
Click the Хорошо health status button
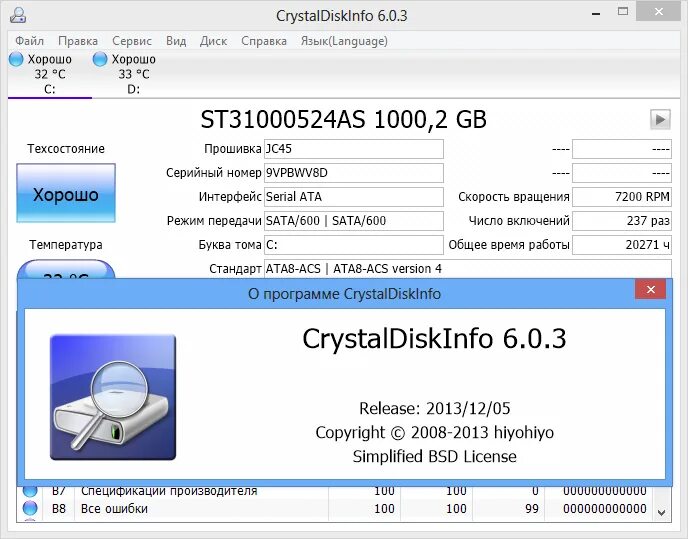coord(66,193)
